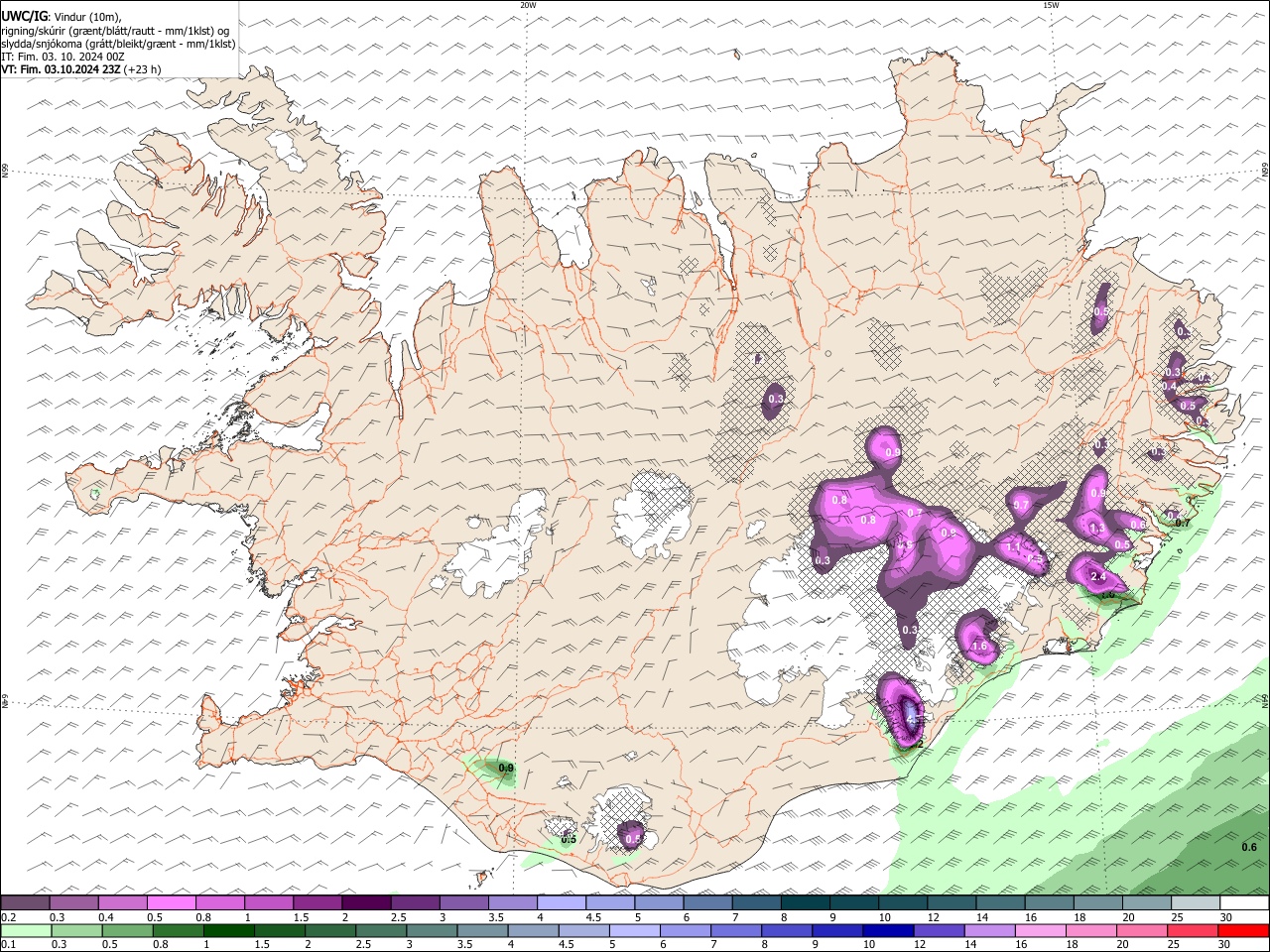Pick the green rain-scale swatch labeled 2

[x=330, y=931]
